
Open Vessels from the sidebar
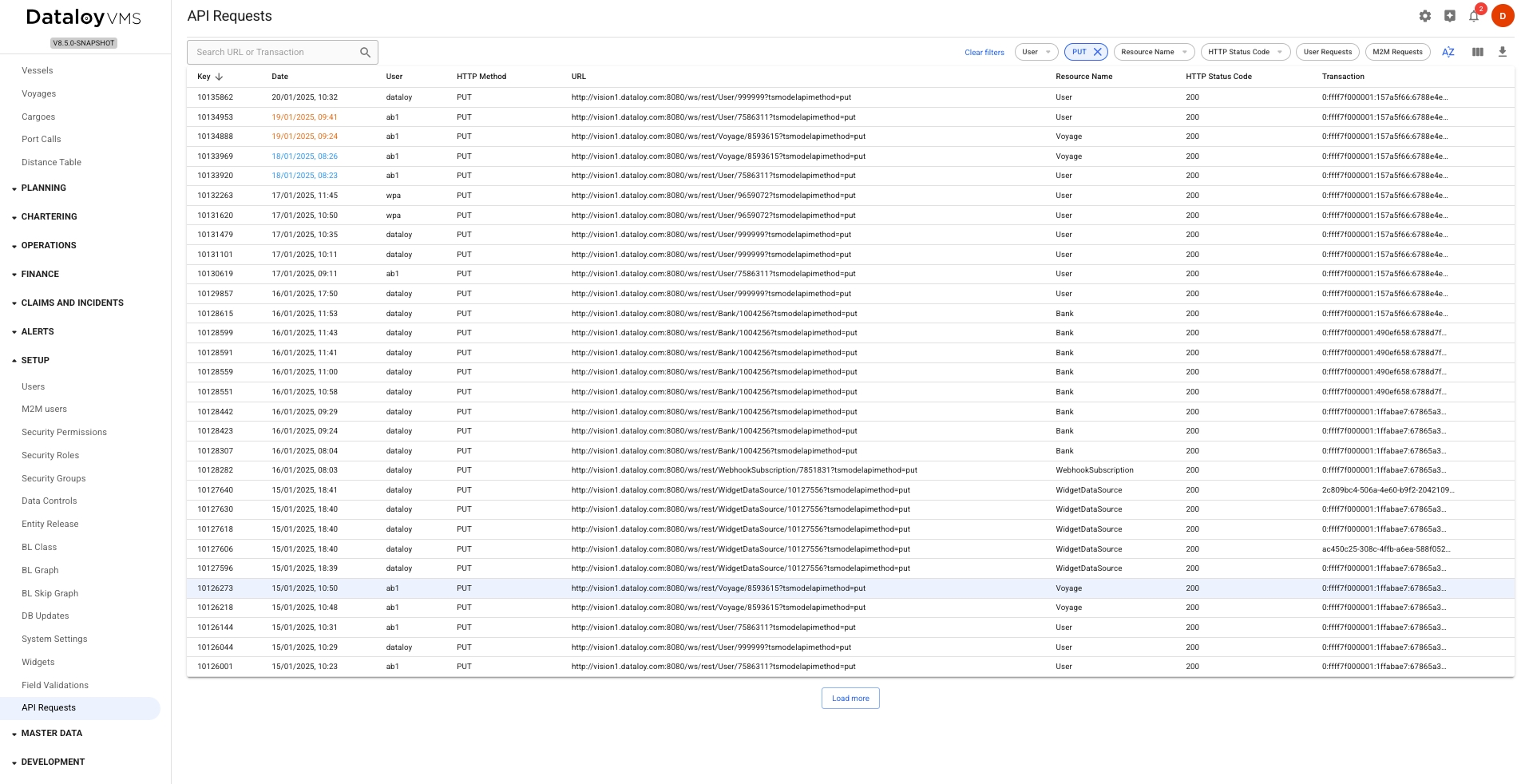[38, 70]
